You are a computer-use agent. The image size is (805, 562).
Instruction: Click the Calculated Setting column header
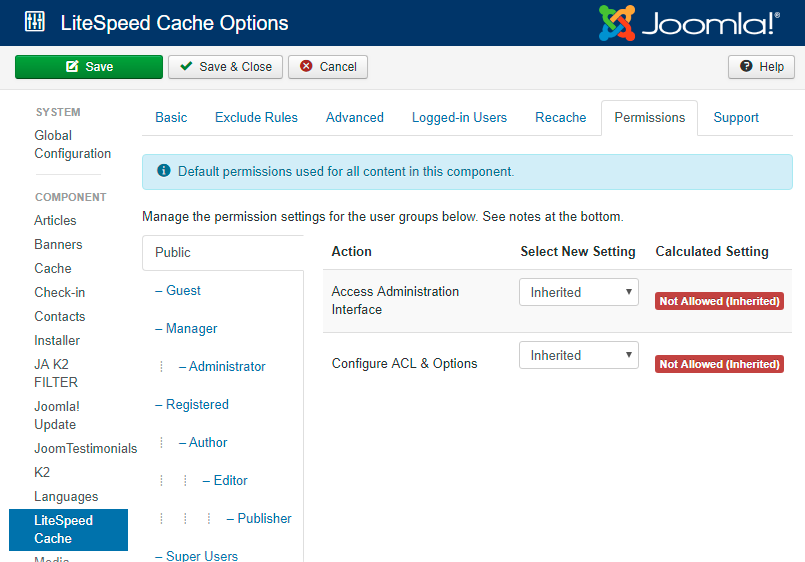click(712, 251)
